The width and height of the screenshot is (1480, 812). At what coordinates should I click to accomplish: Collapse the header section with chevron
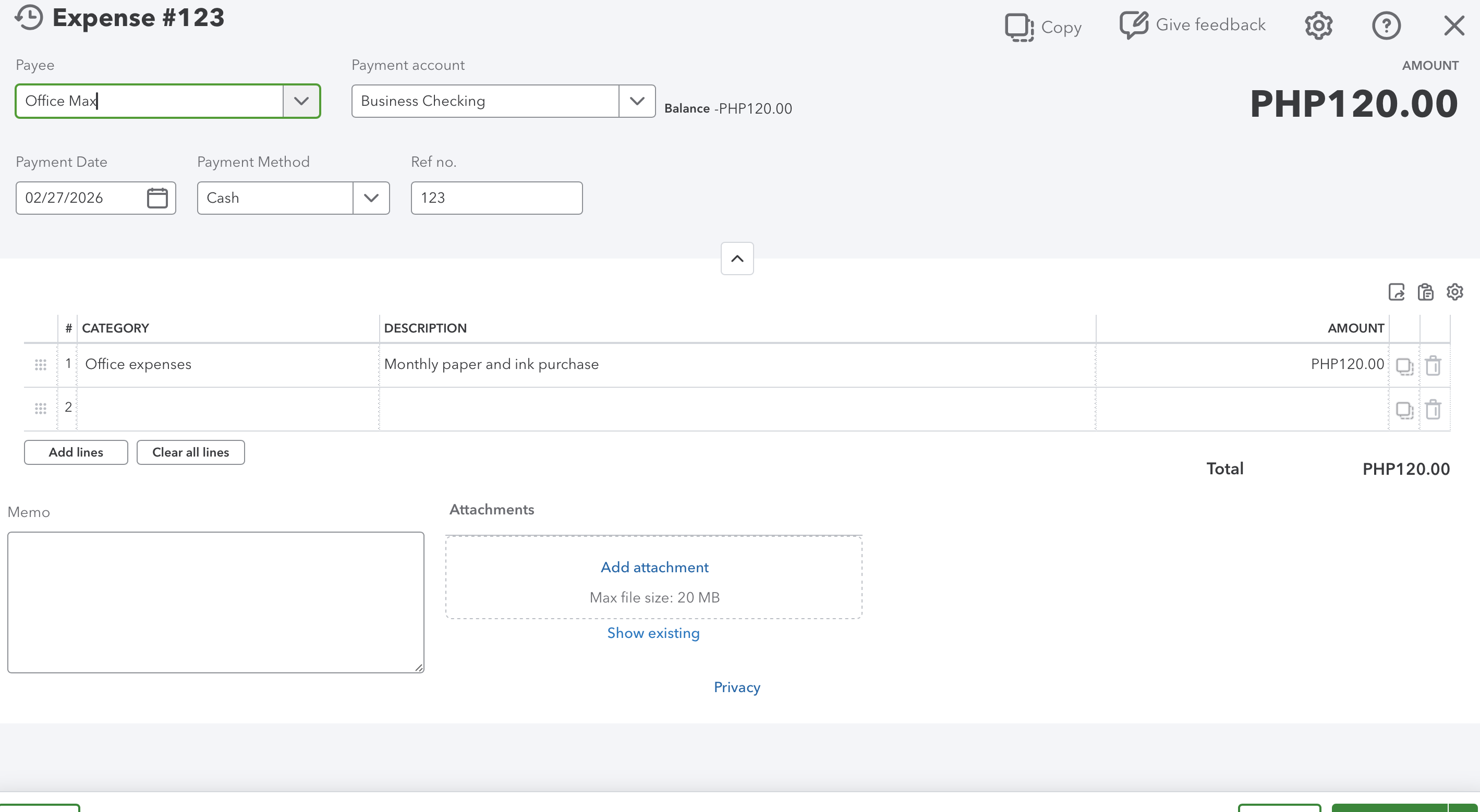[x=737, y=259]
